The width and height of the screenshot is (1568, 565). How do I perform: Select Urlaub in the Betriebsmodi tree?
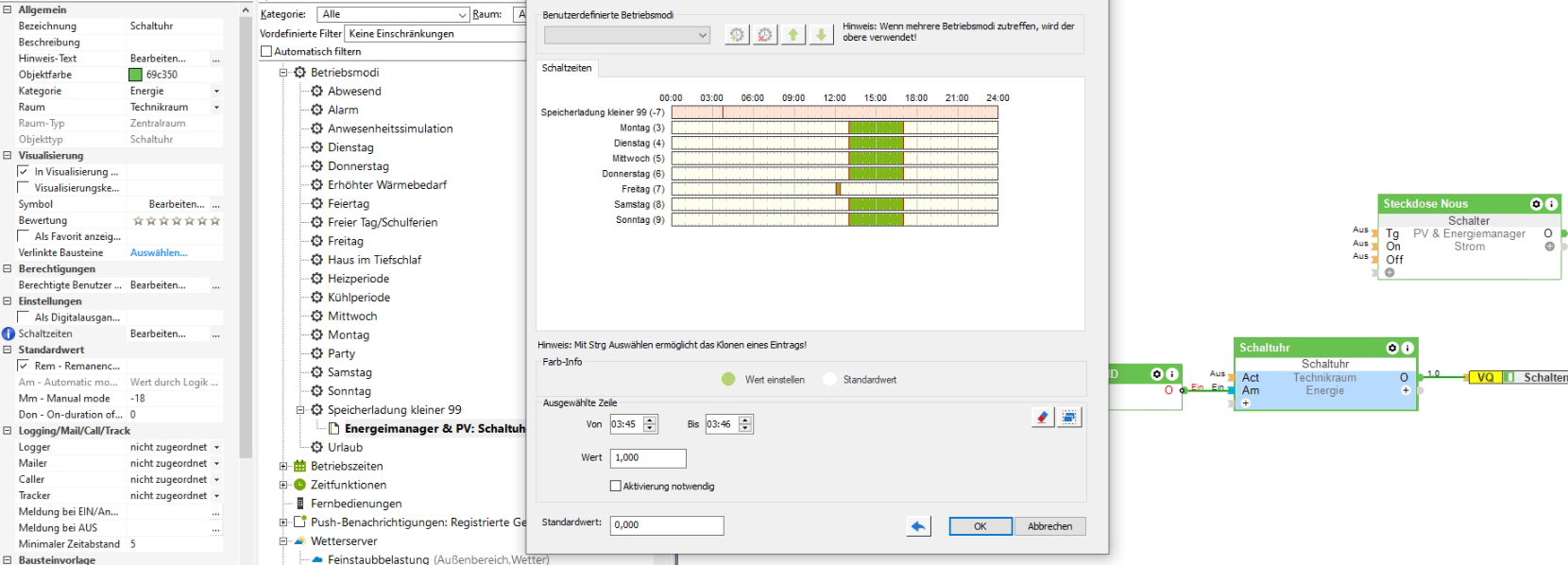345,447
